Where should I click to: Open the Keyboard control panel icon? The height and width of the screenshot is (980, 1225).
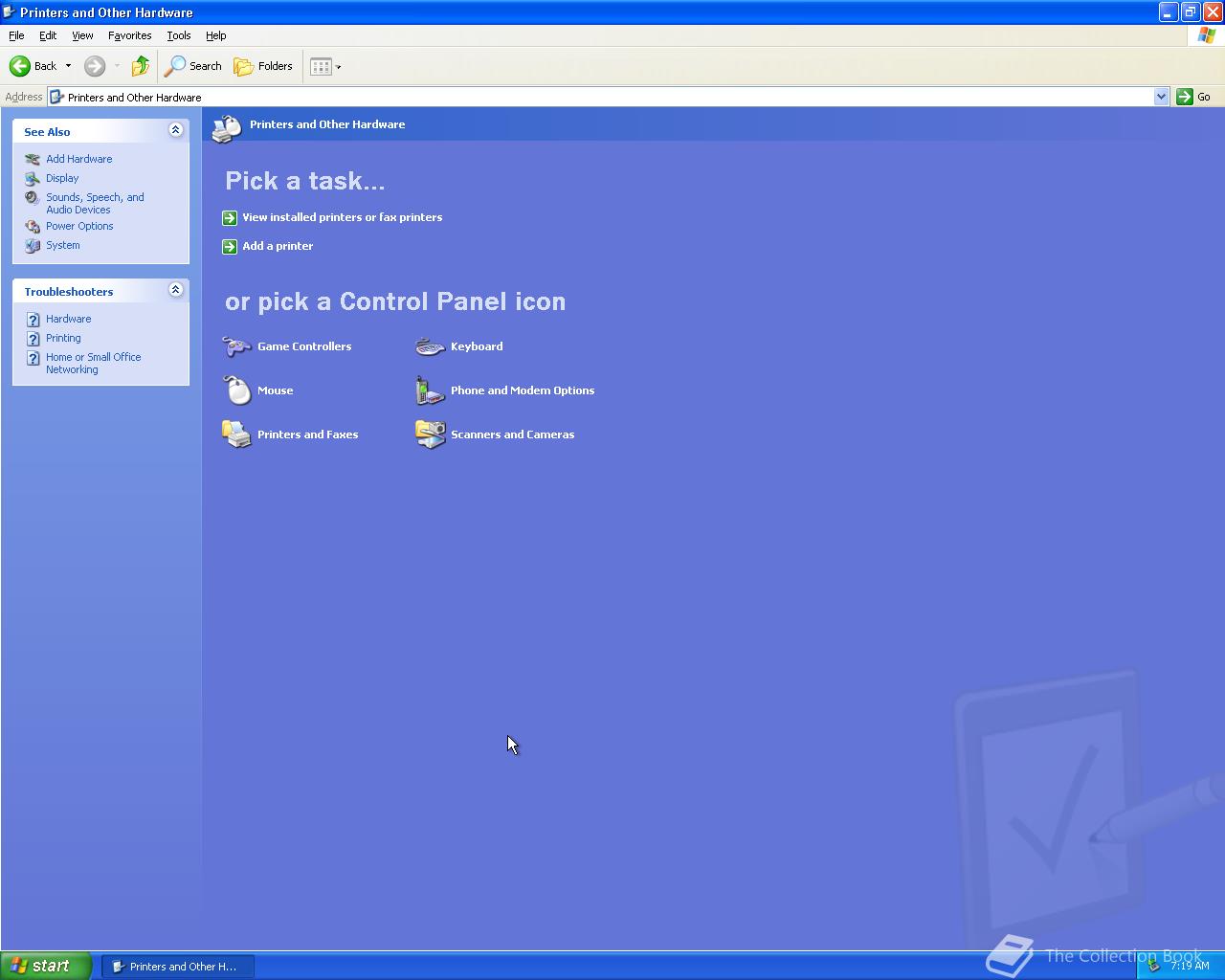430,346
